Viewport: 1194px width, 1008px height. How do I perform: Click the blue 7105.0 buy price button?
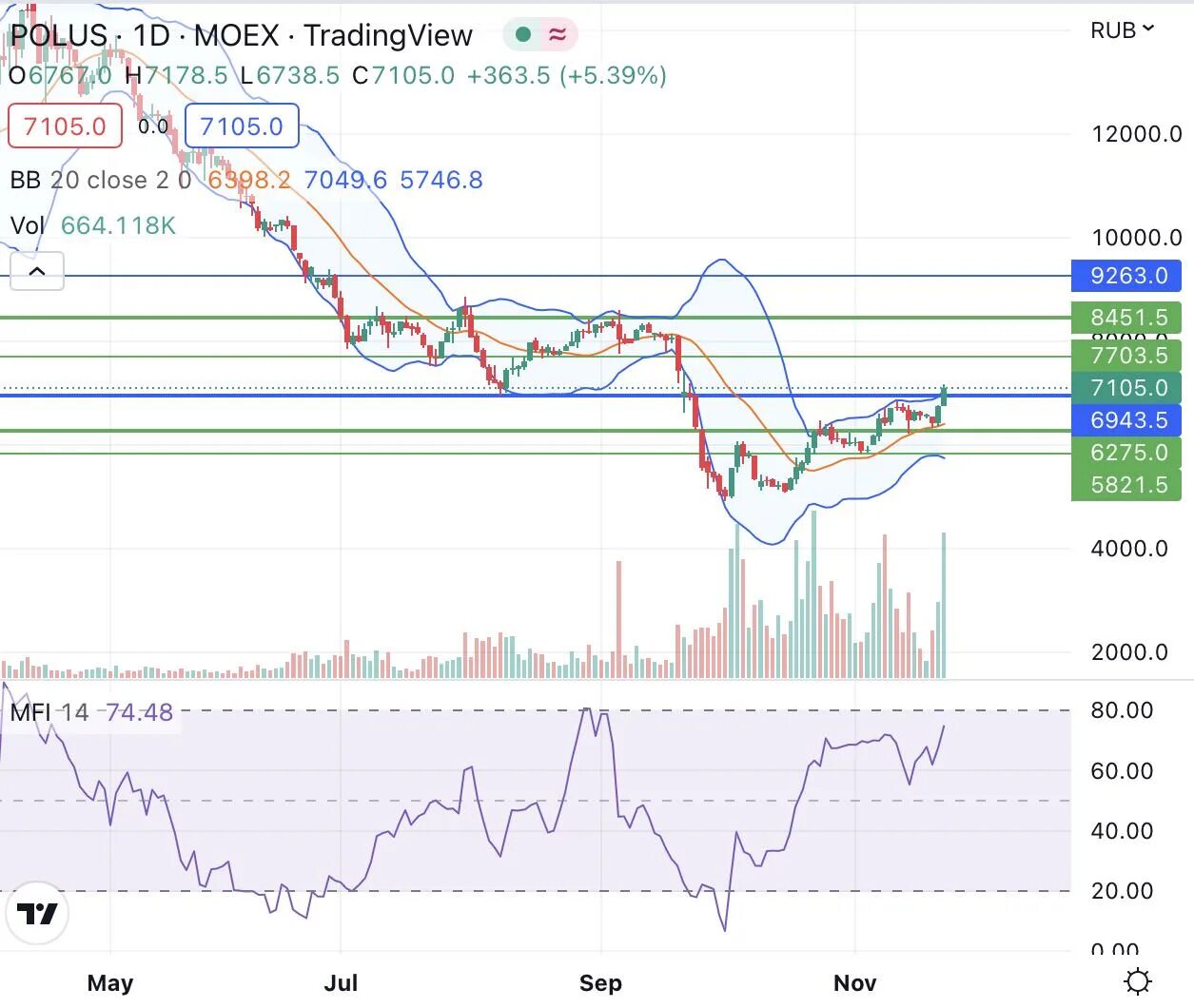pos(242,126)
